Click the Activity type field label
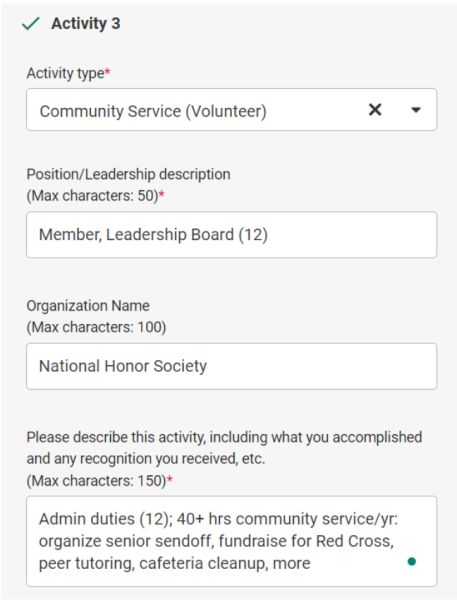This screenshot has width=457, height=600. click(x=65, y=73)
